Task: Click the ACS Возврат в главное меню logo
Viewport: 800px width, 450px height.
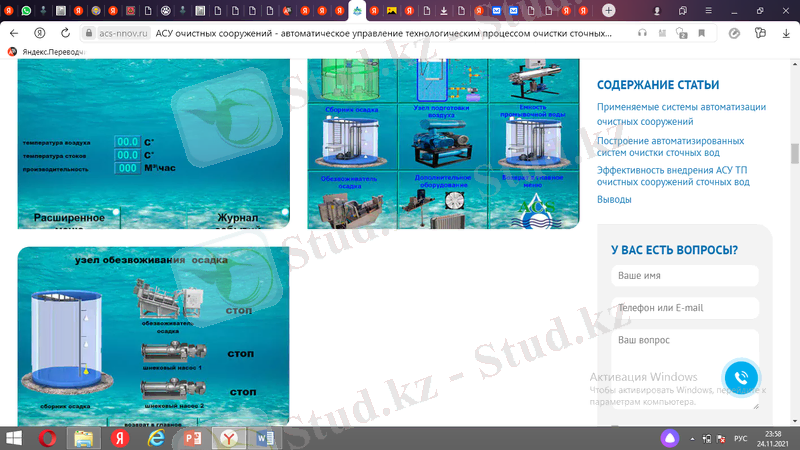Action: tap(535, 210)
